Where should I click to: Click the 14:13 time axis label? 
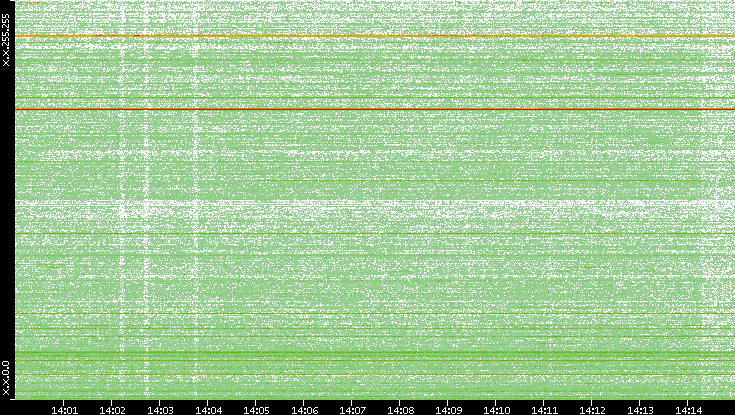tap(640, 410)
